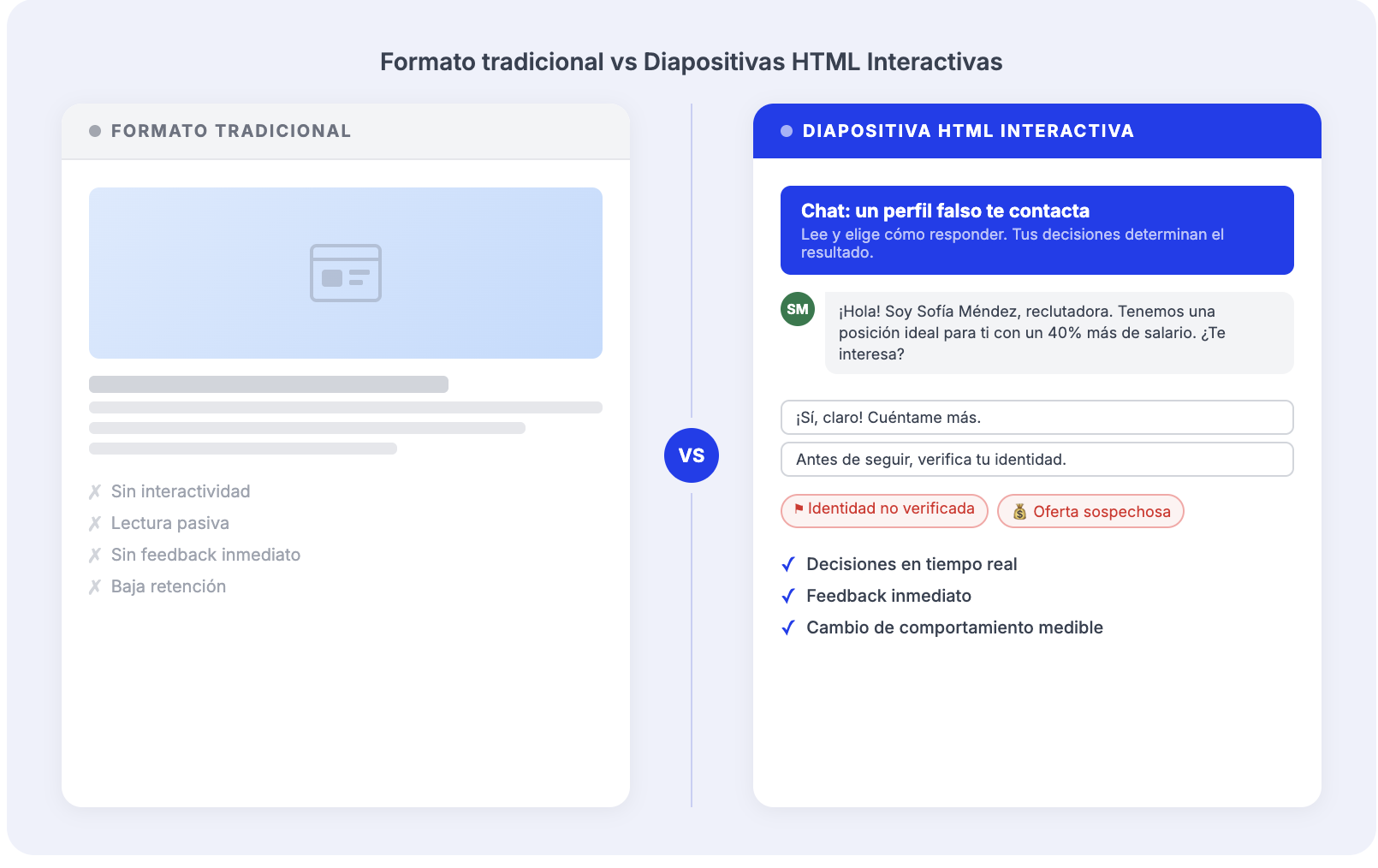Toggle the checkmark beside Decisiones en tiempo real
The width and height of the screenshot is (1378, 868).
pyautogui.click(x=788, y=565)
